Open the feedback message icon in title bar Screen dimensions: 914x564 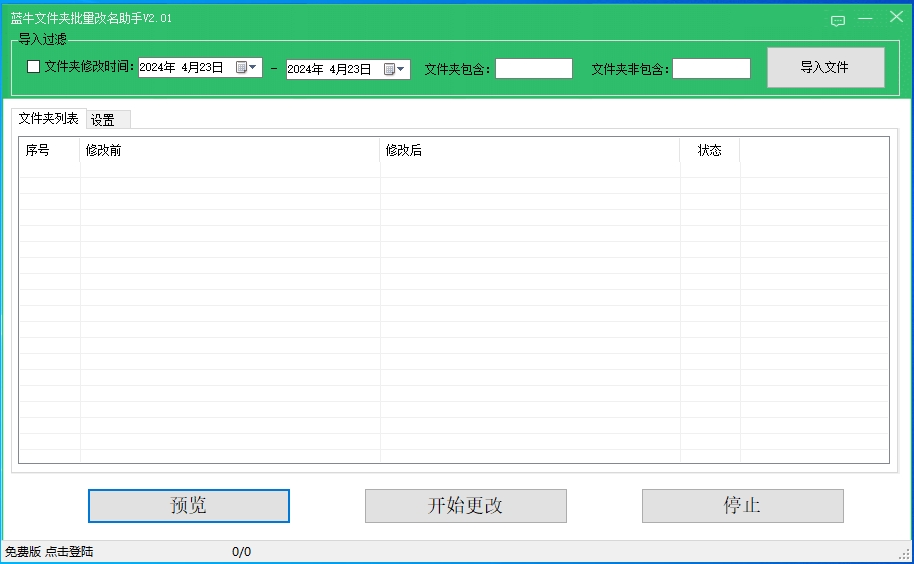click(838, 21)
